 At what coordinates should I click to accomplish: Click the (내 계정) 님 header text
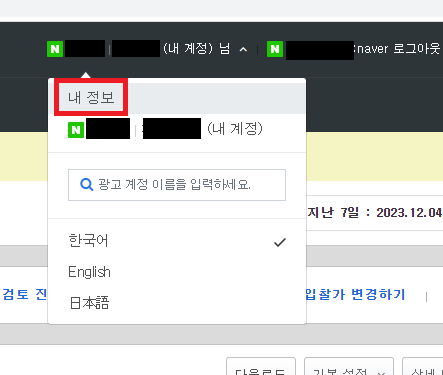pos(196,49)
